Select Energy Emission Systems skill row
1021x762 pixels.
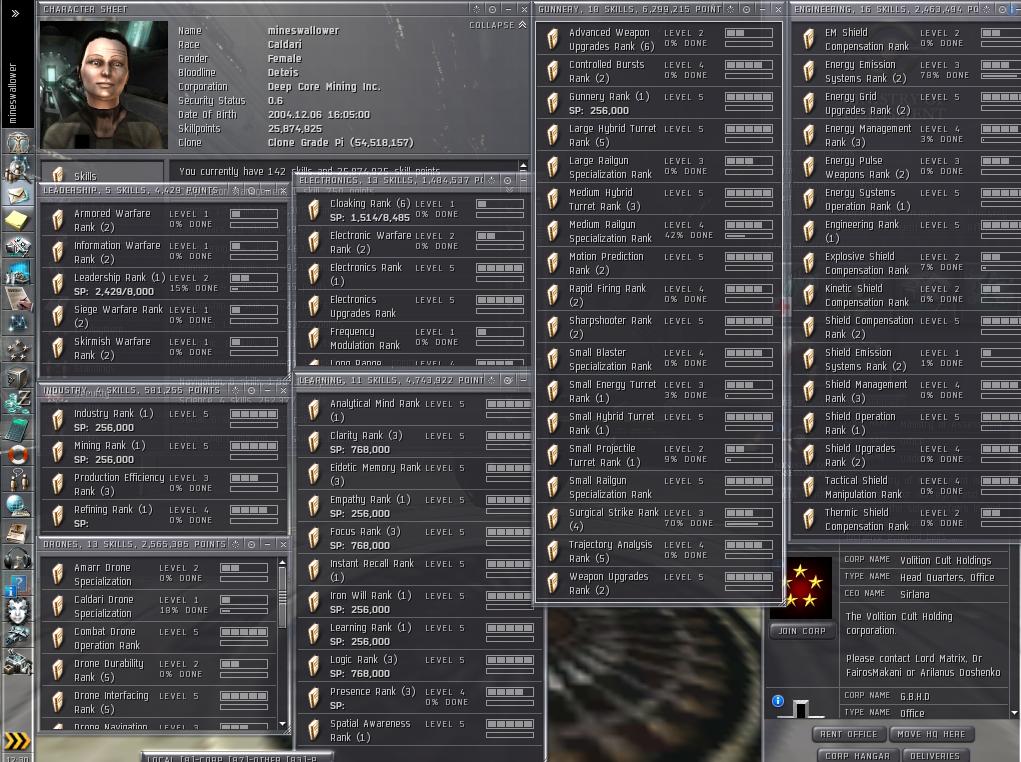[x=908, y=71]
